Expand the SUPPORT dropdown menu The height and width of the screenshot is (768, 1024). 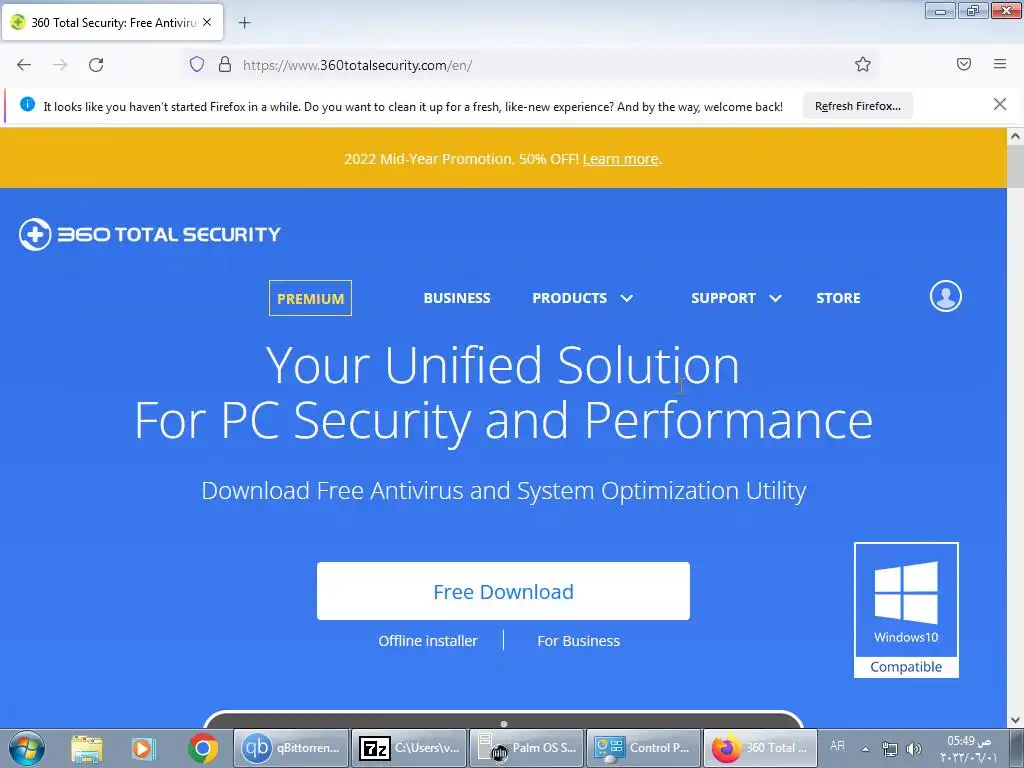pyautogui.click(x=736, y=298)
